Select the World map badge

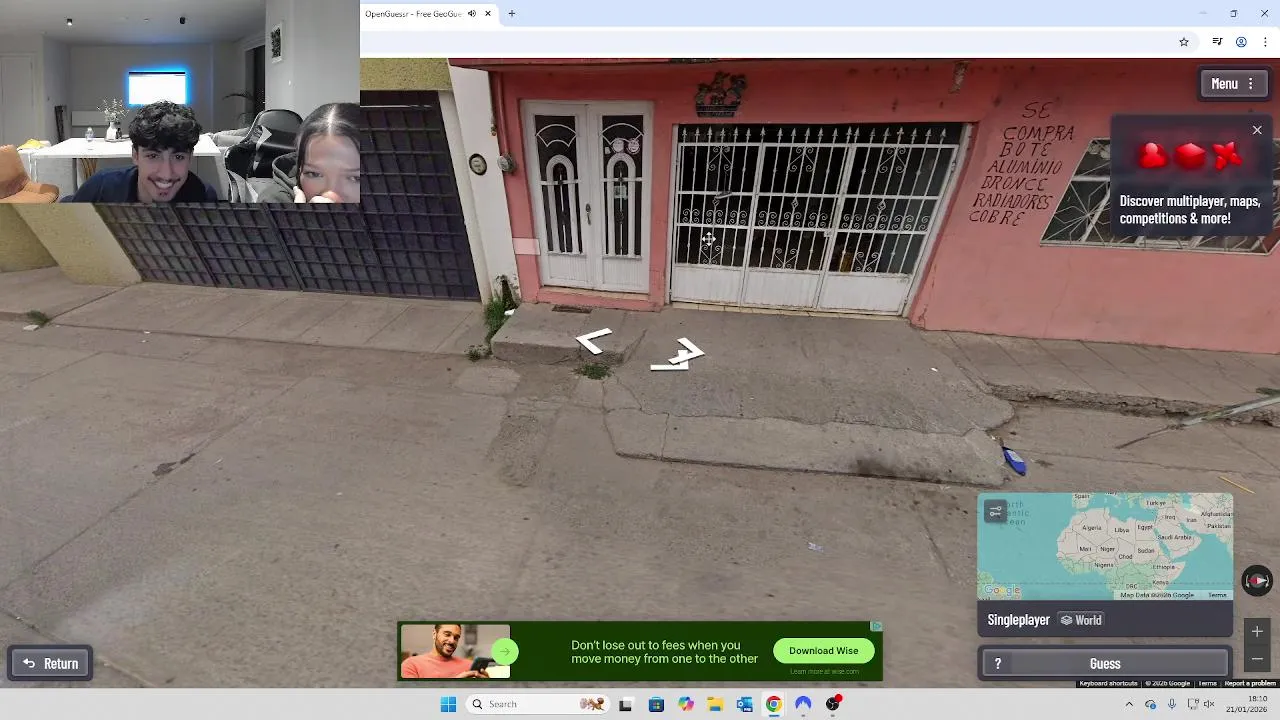tap(1081, 620)
